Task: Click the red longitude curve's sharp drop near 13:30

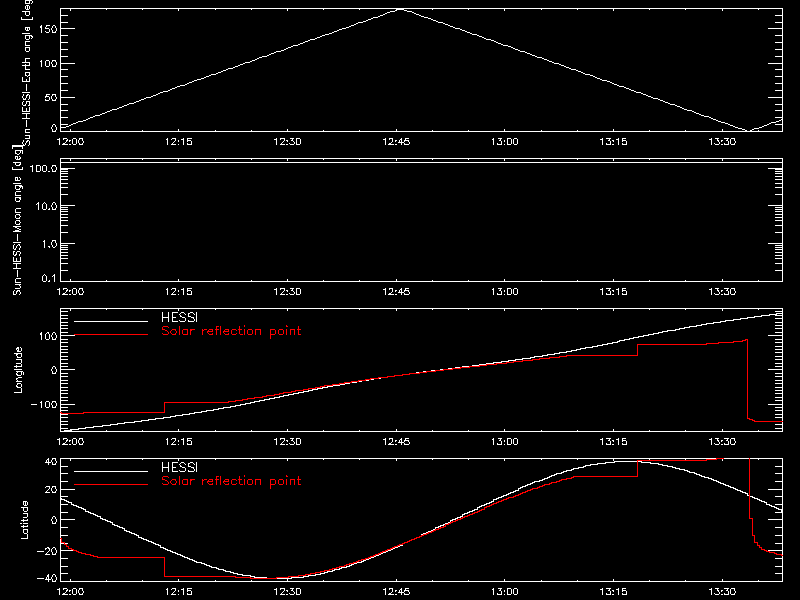Action: [x=747, y=379]
